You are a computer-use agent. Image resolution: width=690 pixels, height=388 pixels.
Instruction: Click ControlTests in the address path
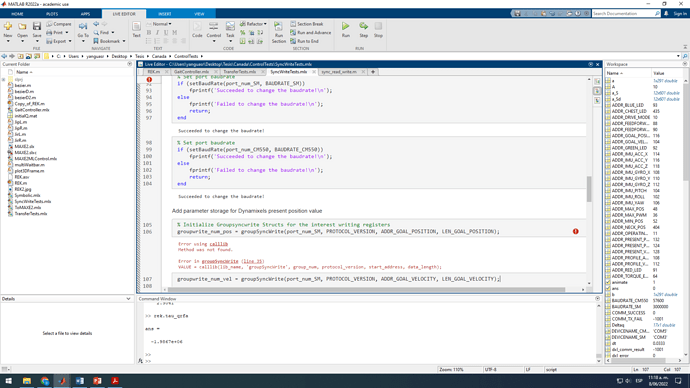tap(186, 56)
